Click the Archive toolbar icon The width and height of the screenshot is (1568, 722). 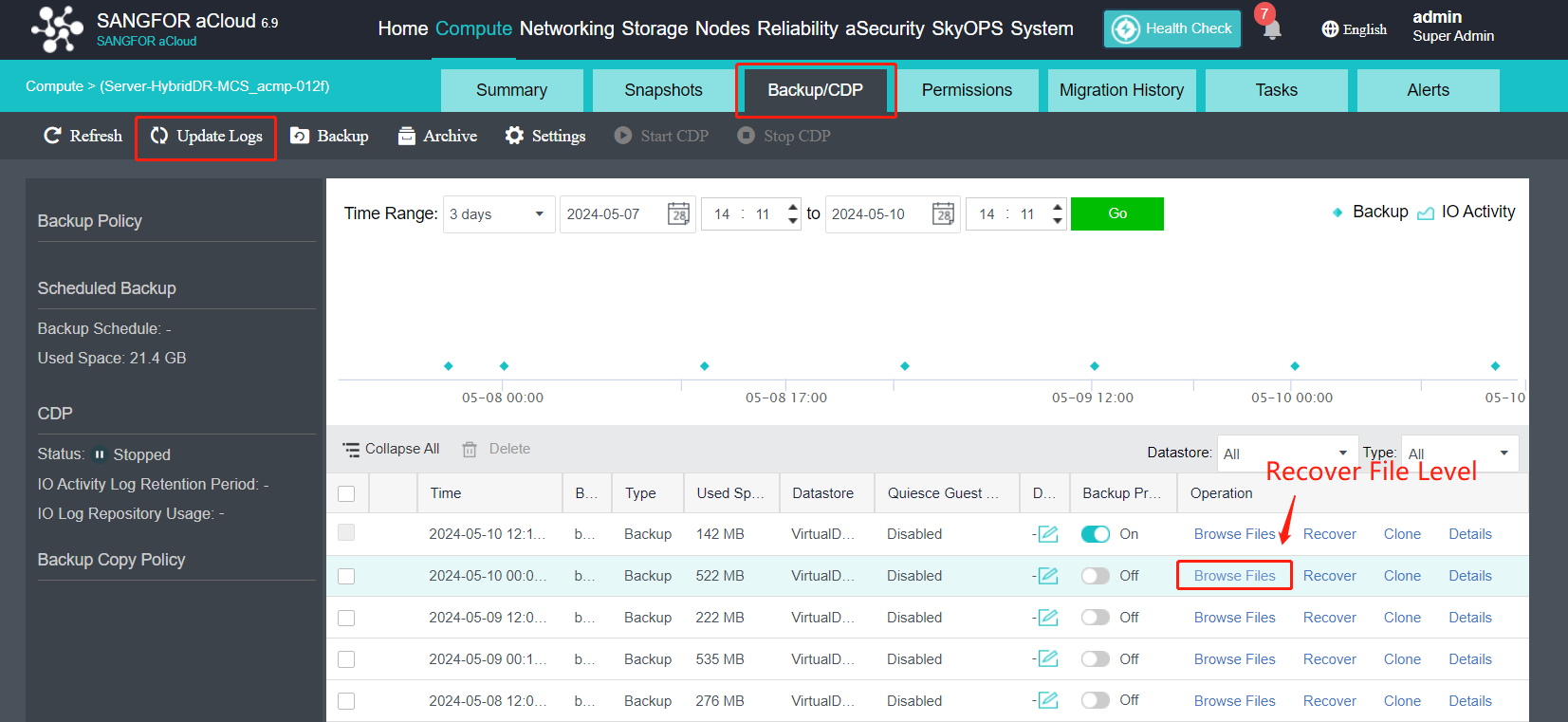pyautogui.click(x=407, y=136)
